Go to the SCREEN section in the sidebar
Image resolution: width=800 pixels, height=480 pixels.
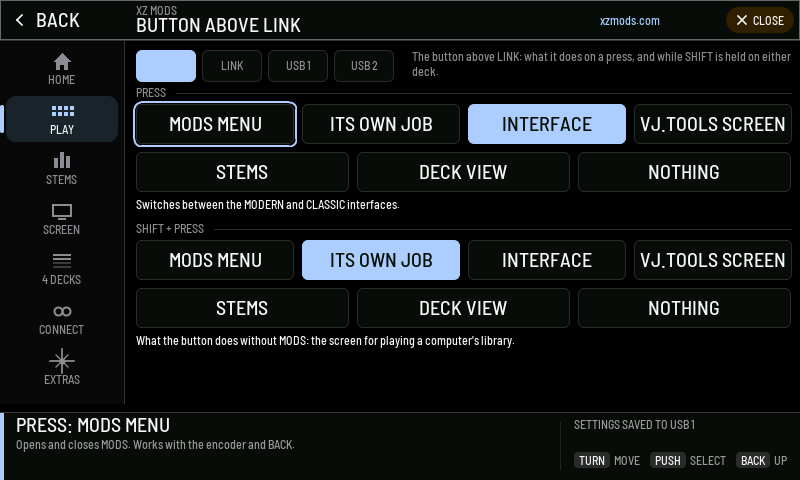(x=62, y=219)
